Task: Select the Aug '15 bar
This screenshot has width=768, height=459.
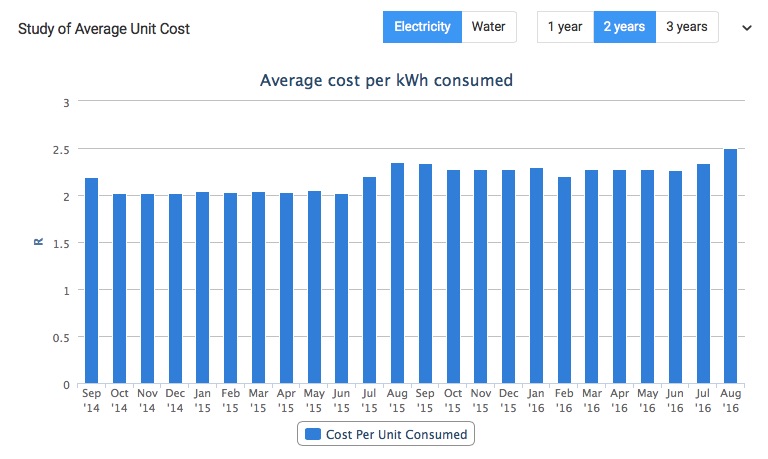Action: click(397, 273)
